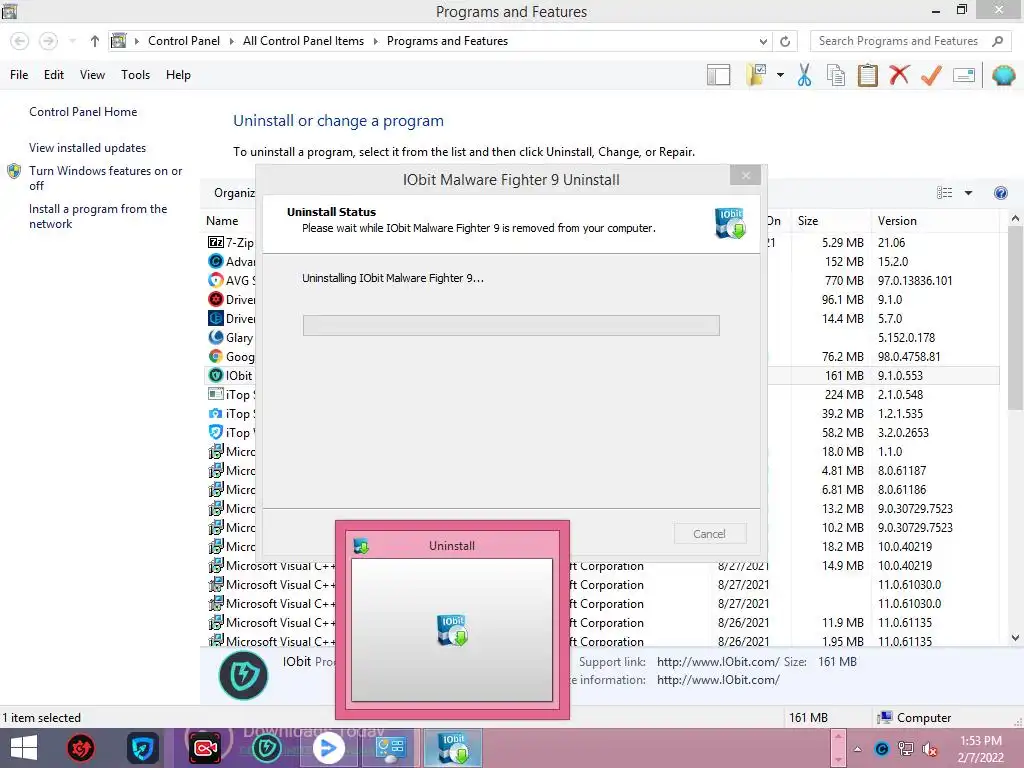Open Control Panel Home link
Viewport: 1024px width, 768px height.
[83, 112]
